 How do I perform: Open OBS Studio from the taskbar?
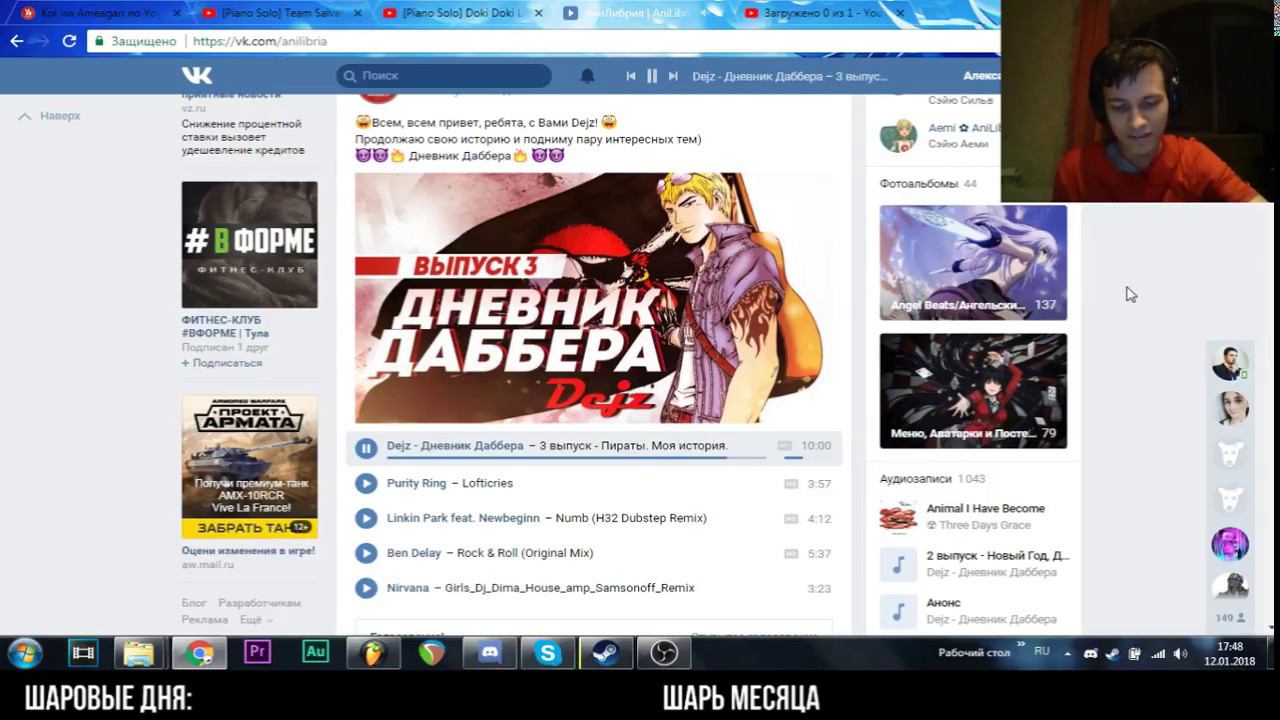click(x=664, y=653)
